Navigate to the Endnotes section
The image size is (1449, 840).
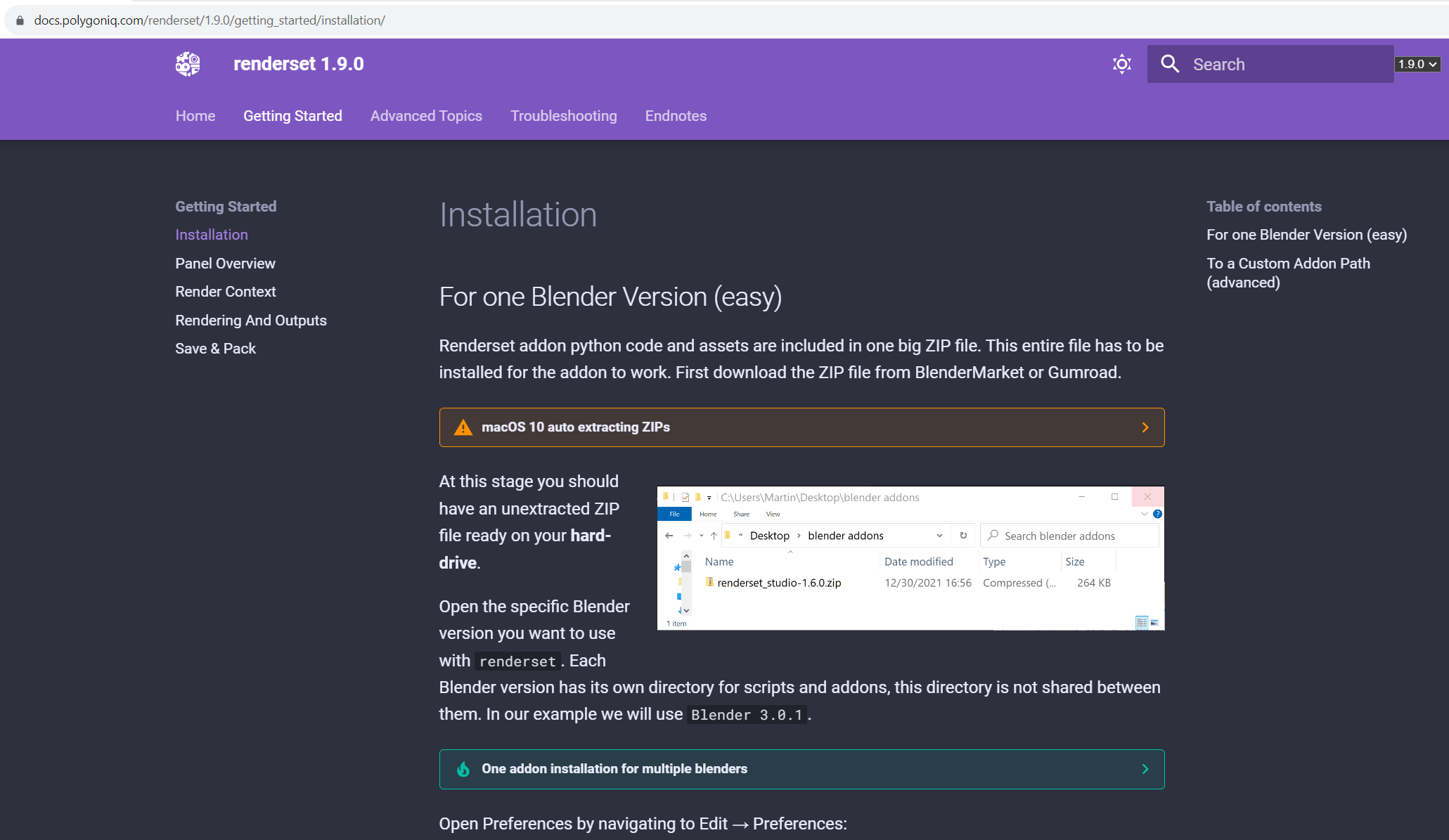676,116
